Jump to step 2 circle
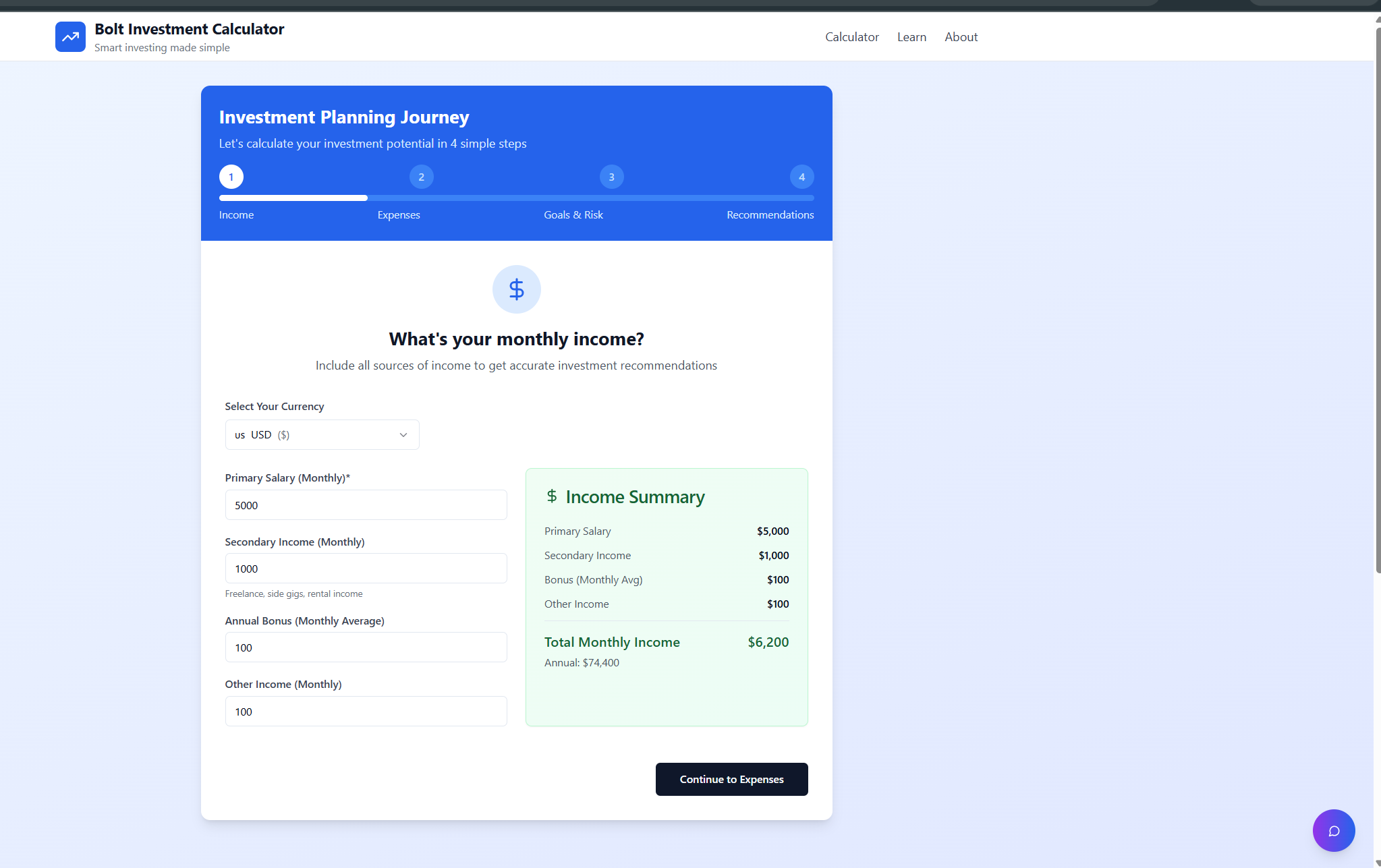 click(421, 177)
